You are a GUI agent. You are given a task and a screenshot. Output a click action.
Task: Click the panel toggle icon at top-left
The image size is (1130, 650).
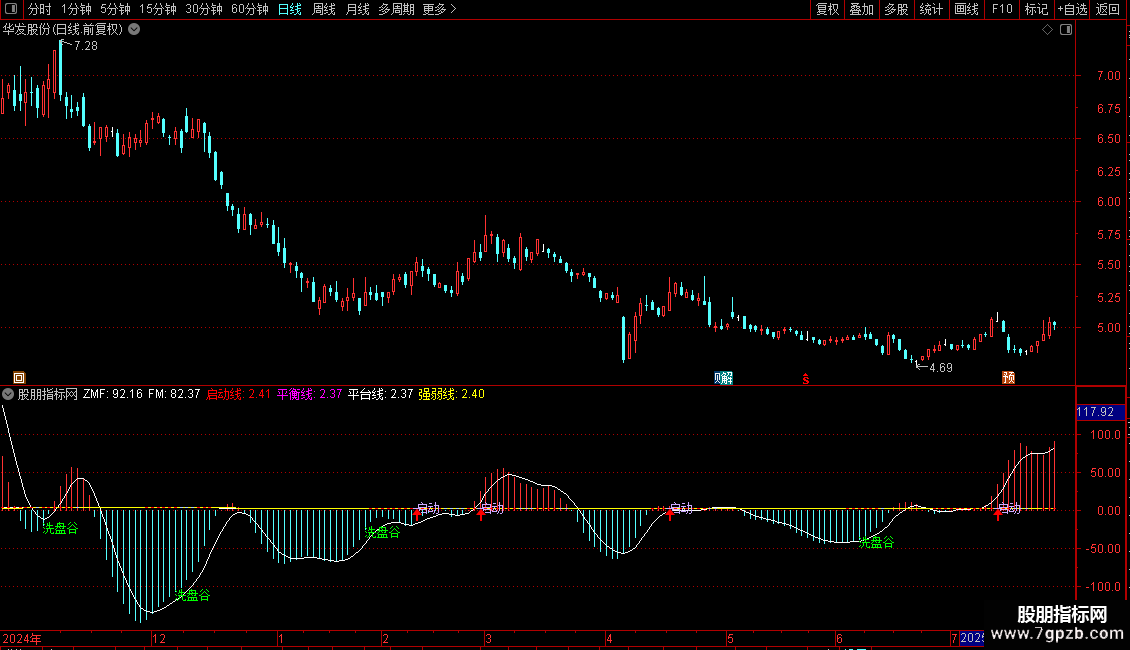click(12, 9)
